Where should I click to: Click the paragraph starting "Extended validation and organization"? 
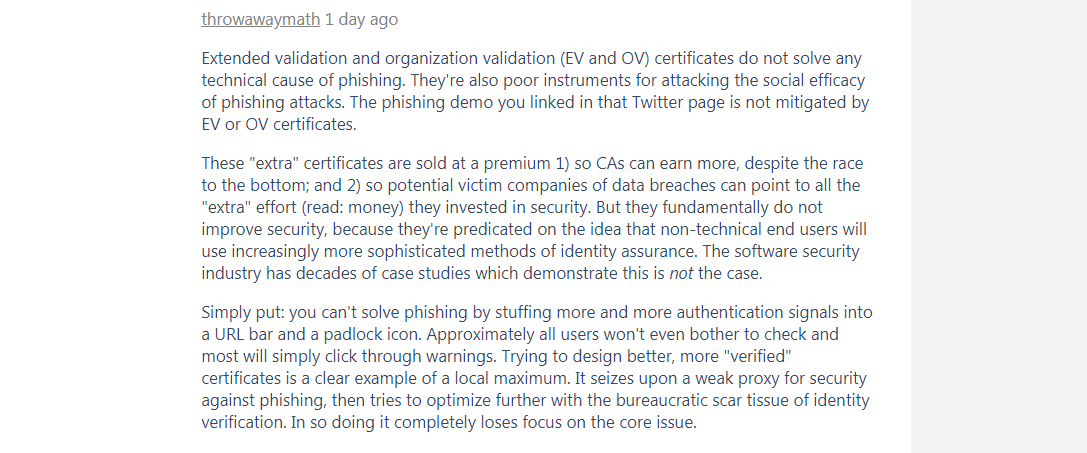(536, 92)
